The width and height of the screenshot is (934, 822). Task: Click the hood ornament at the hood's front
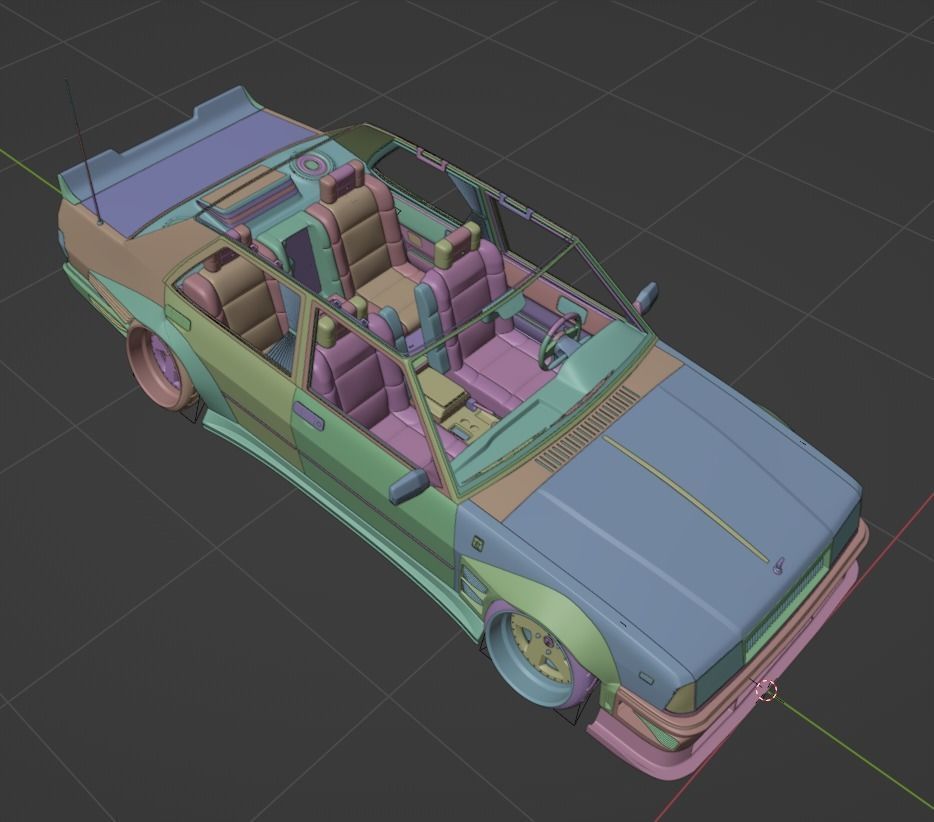[x=777, y=566]
